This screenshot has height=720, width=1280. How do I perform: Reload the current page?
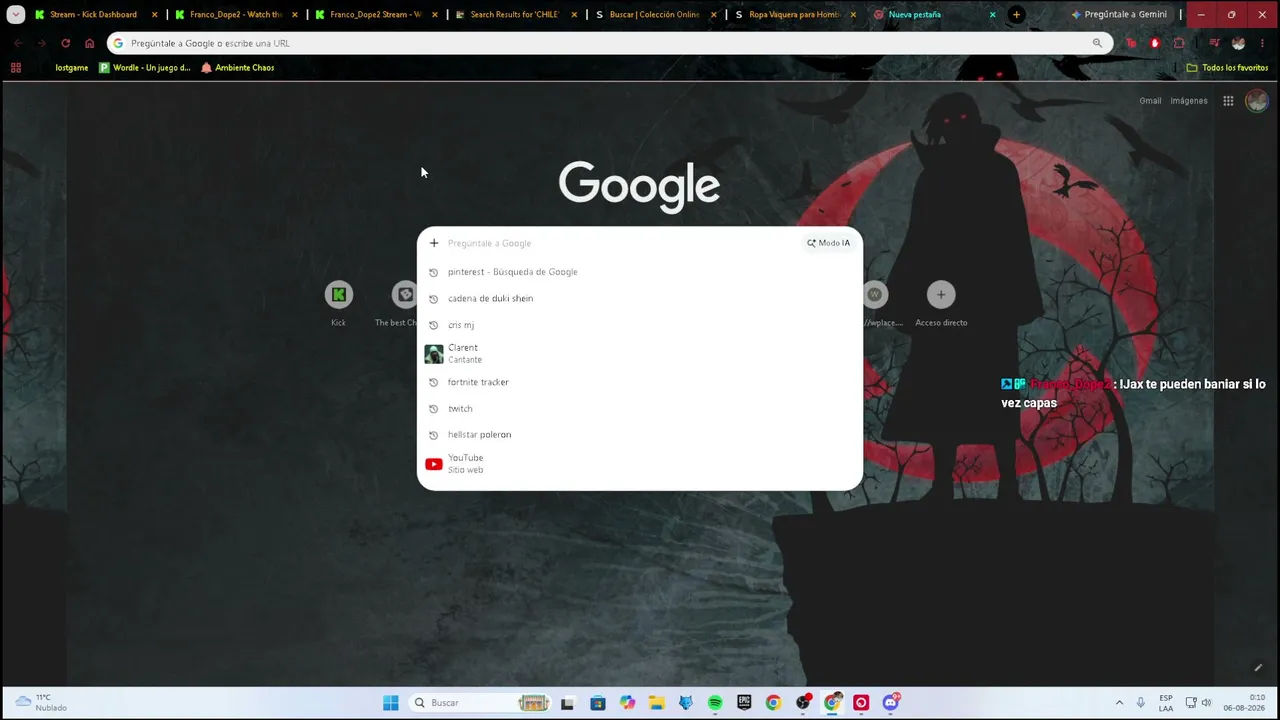pos(66,43)
